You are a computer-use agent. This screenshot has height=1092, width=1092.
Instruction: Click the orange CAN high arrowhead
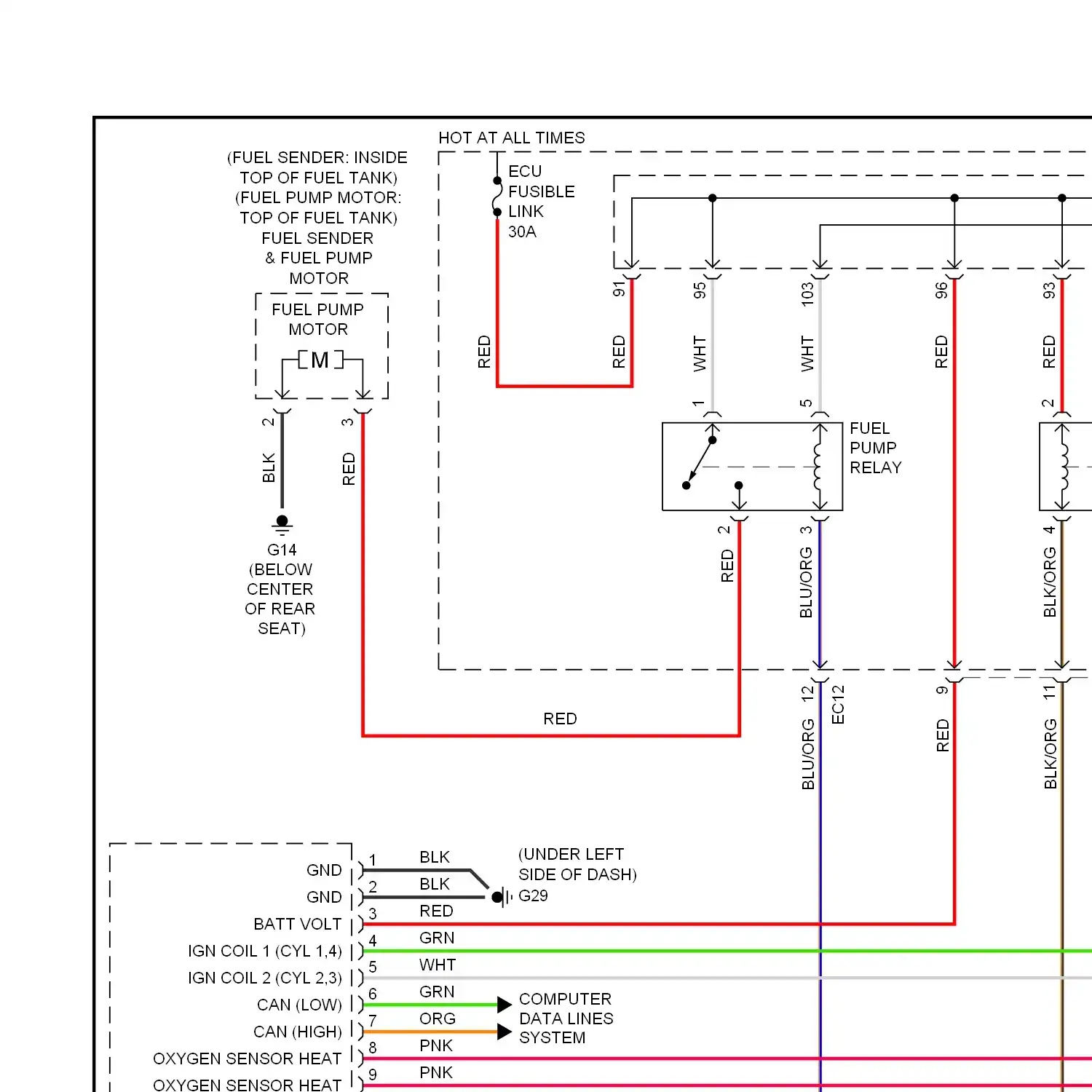pos(505,1032)
